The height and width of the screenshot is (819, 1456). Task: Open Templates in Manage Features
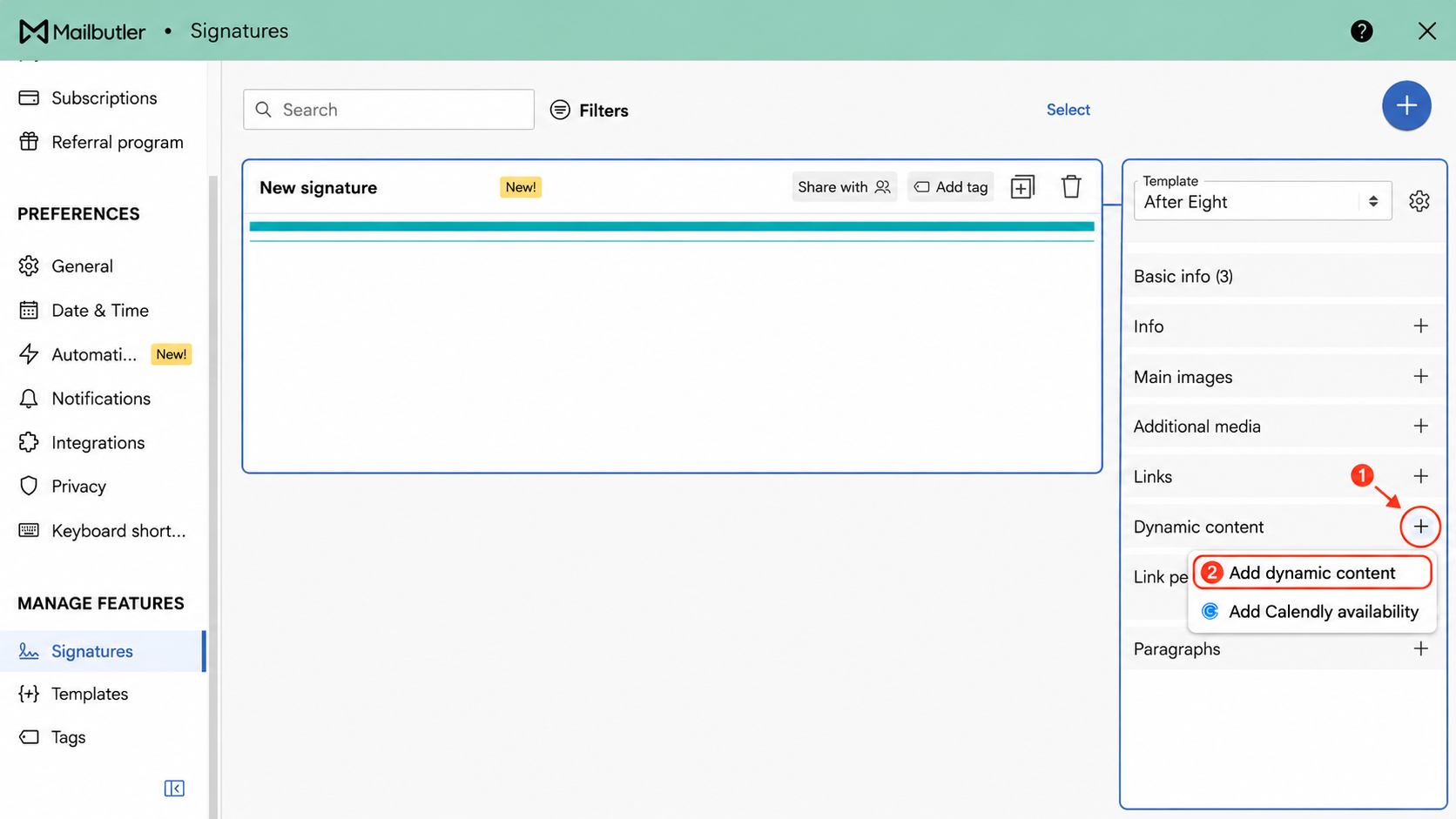[x=103, y=694]
